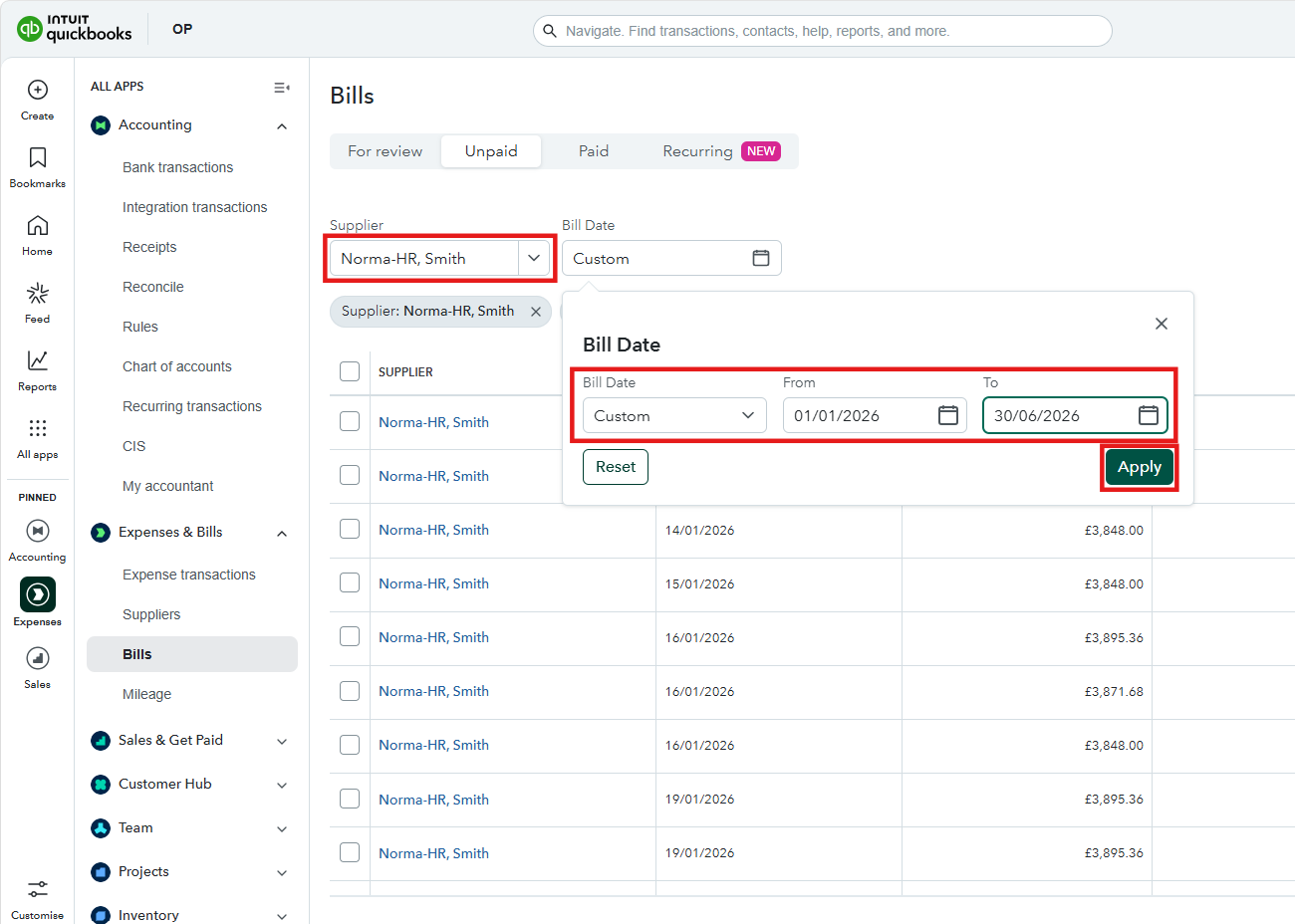Open pinned Accounting icon
Screen dimensions: 1295x924
pos(38,531)
